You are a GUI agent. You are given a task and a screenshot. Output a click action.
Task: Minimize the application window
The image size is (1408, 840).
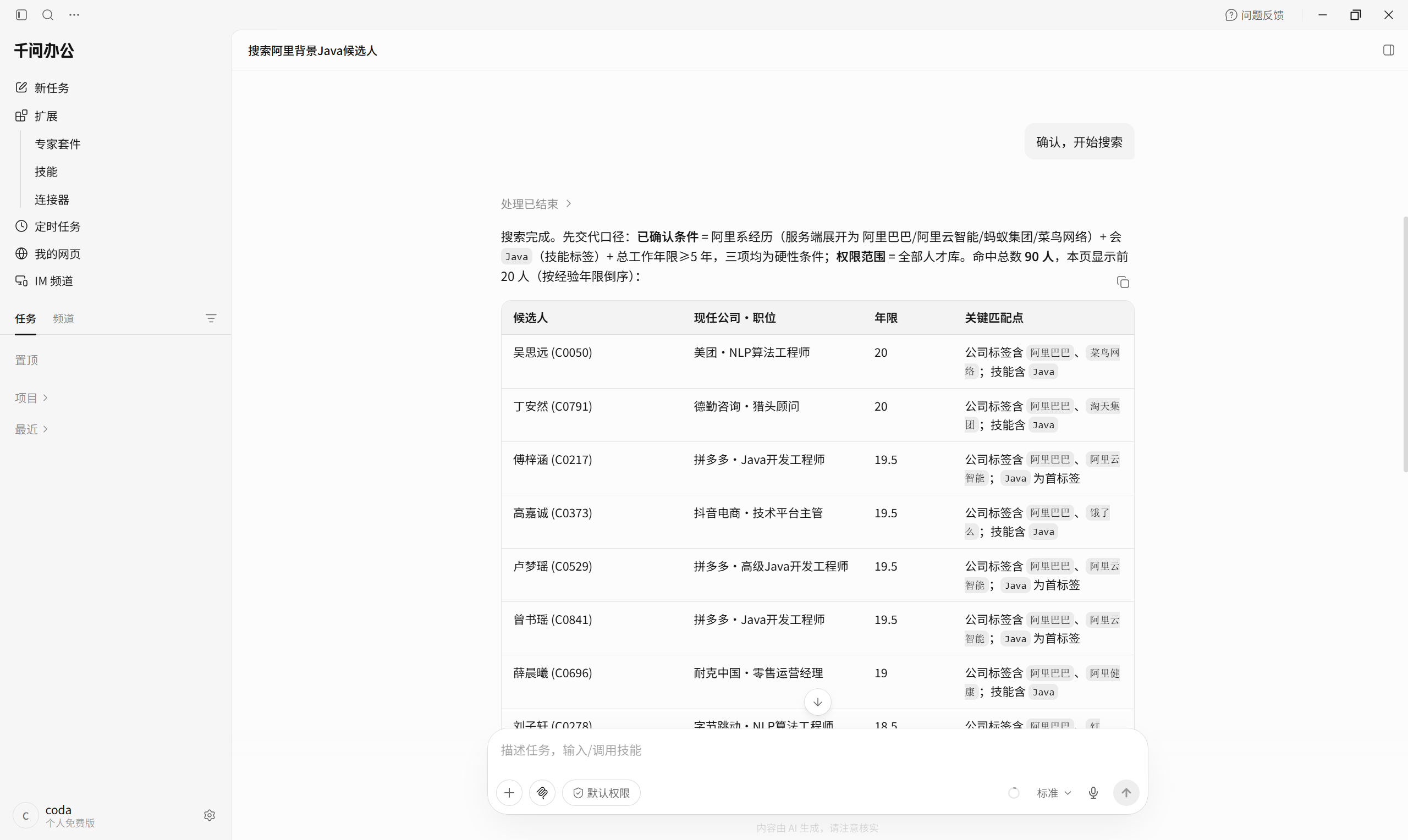1323,15
